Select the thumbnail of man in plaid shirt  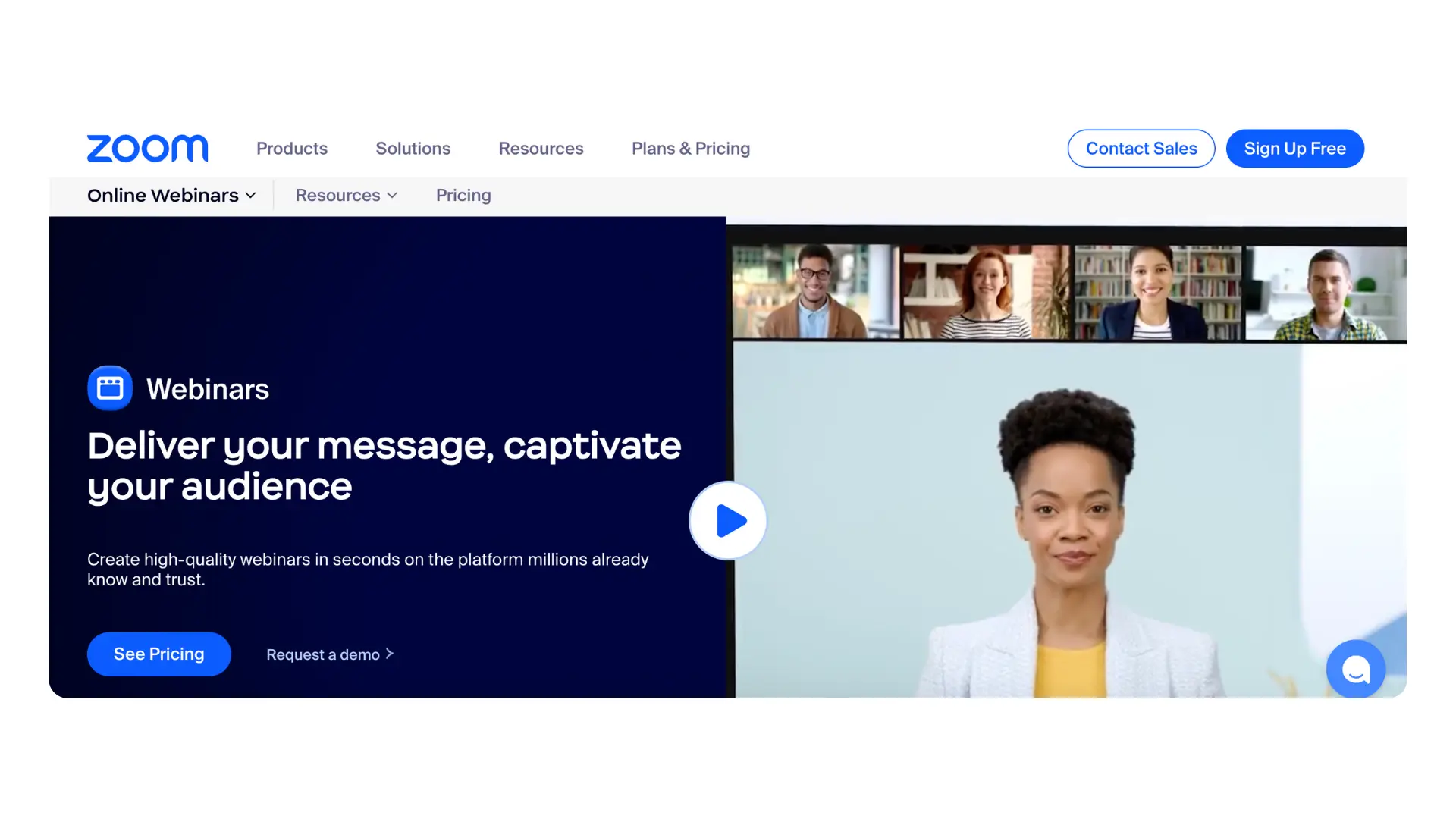point(1326,292)
